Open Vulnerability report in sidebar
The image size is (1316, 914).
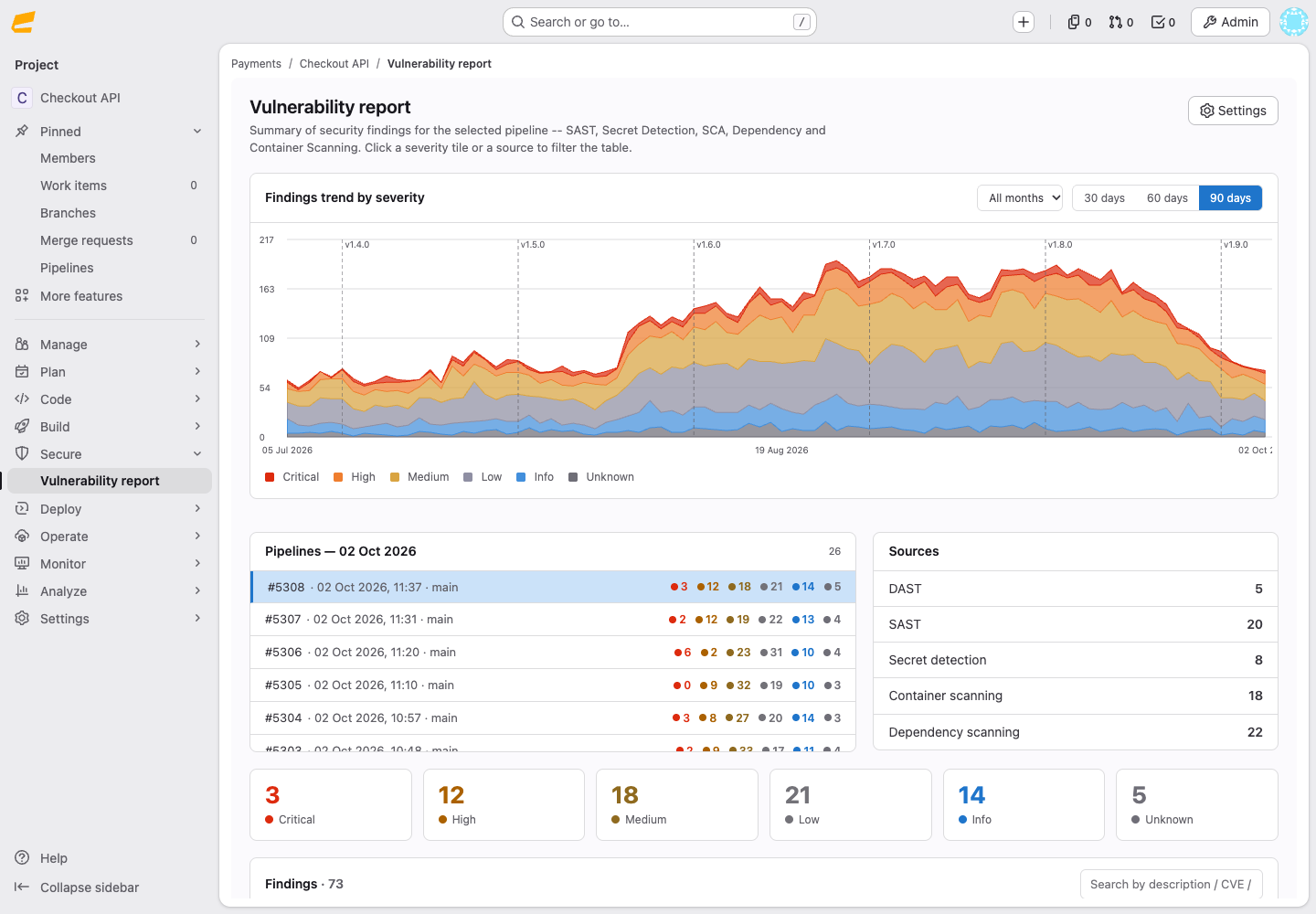pyautogui.click(x=110, y=481)
